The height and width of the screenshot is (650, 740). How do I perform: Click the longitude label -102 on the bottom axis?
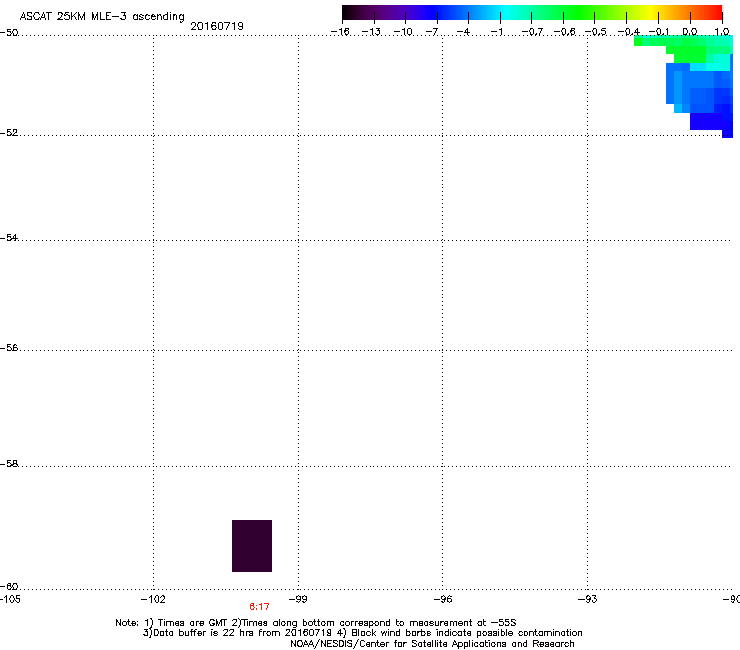(153, 599)
